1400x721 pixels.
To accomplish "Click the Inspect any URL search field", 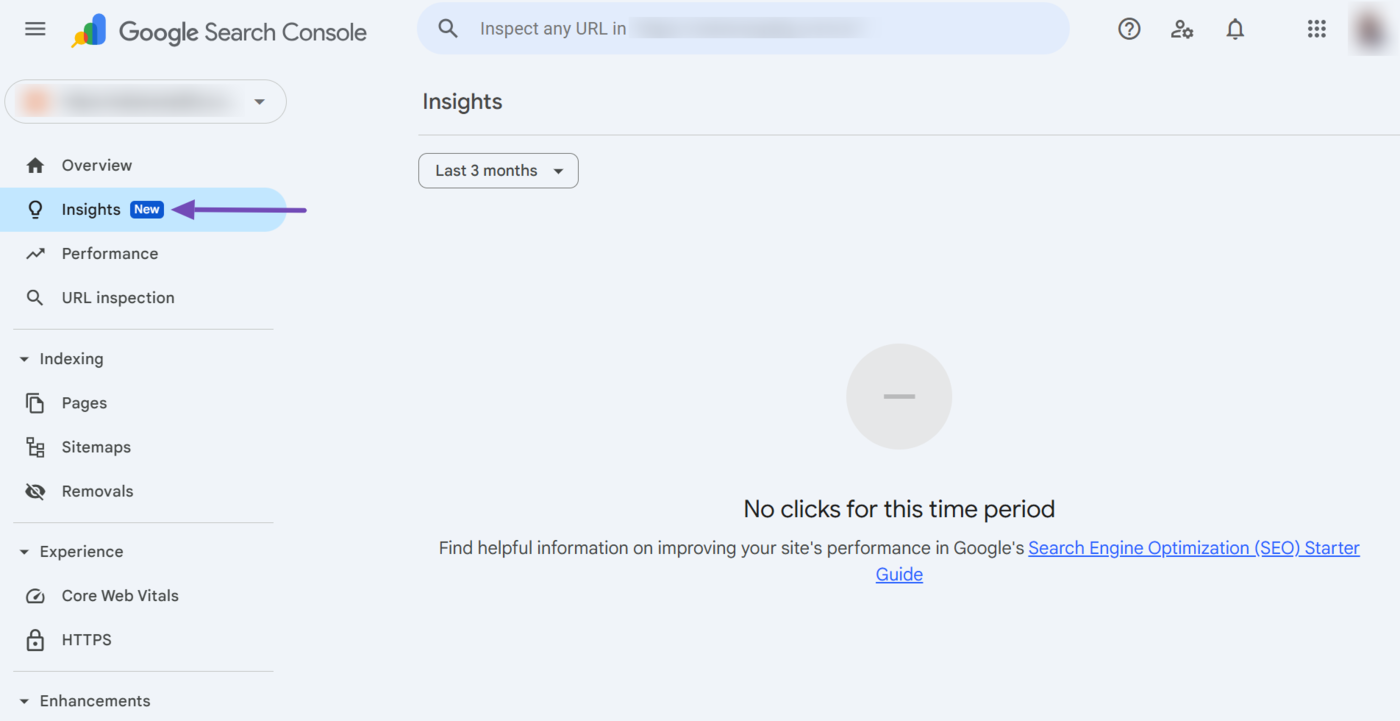I will [740, 29].
